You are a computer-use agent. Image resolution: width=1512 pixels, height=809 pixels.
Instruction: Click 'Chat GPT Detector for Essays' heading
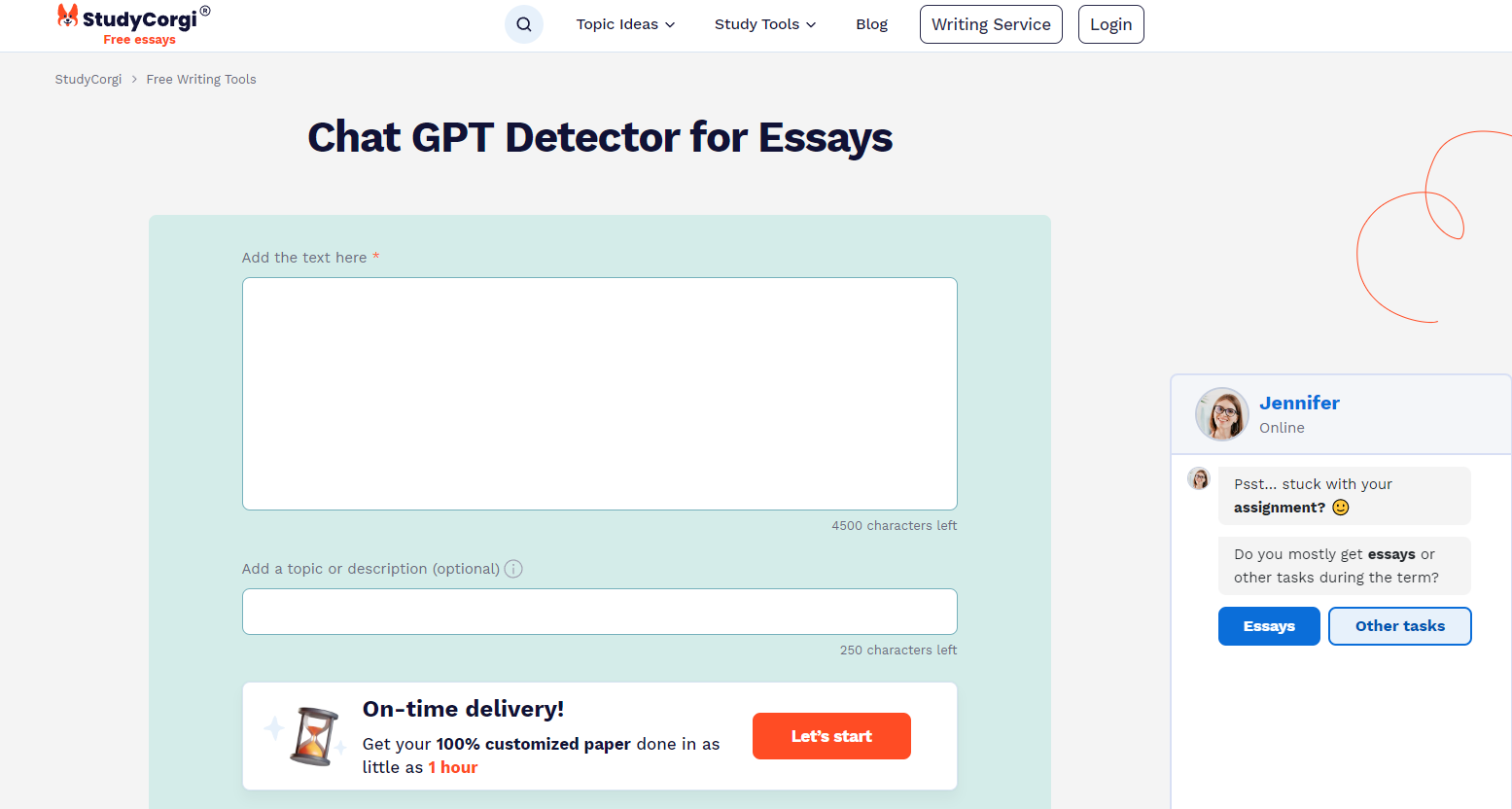[x=600, y=137]
